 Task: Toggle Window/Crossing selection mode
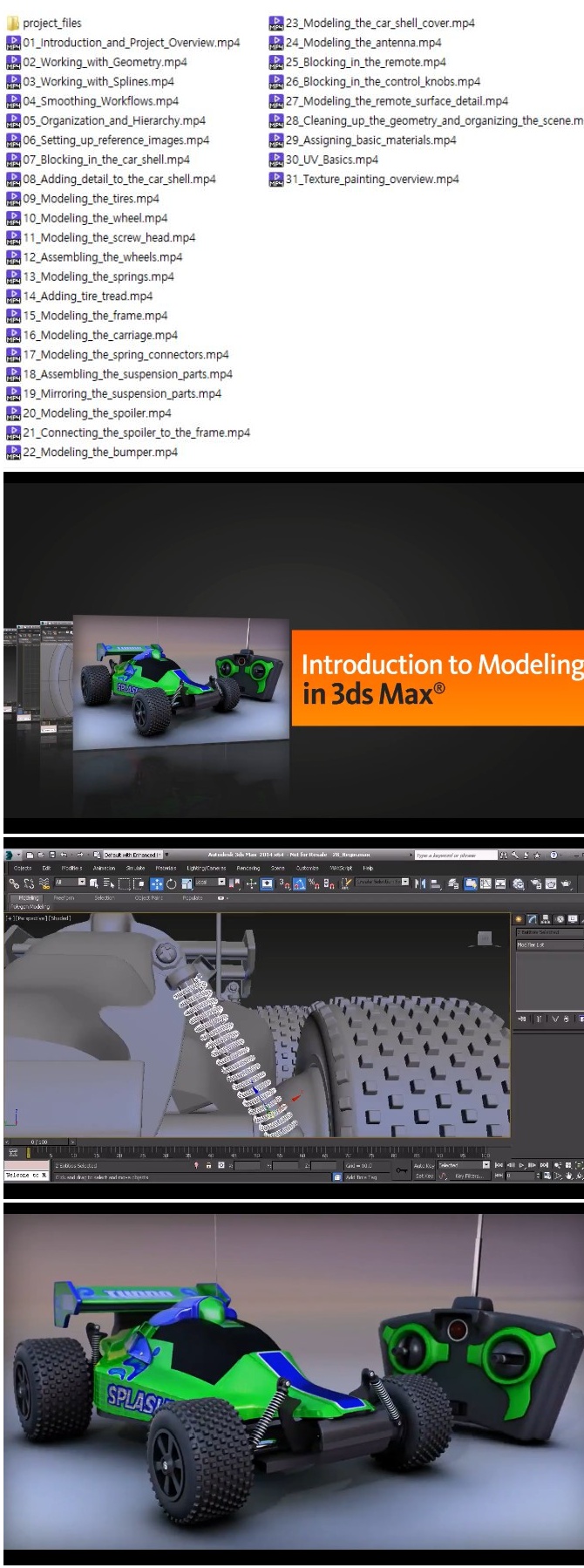pyautogui.click(x=139, y=883)
